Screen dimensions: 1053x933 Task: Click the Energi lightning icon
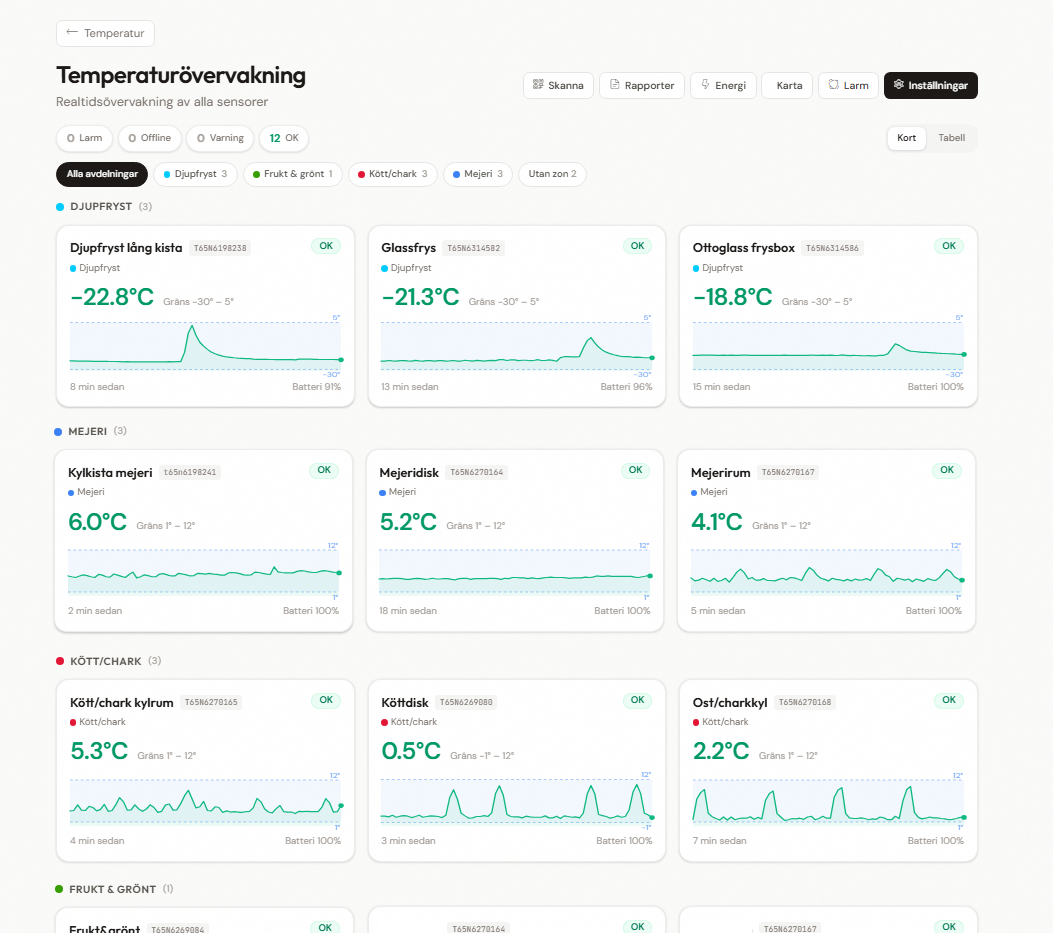click(705, 85)
